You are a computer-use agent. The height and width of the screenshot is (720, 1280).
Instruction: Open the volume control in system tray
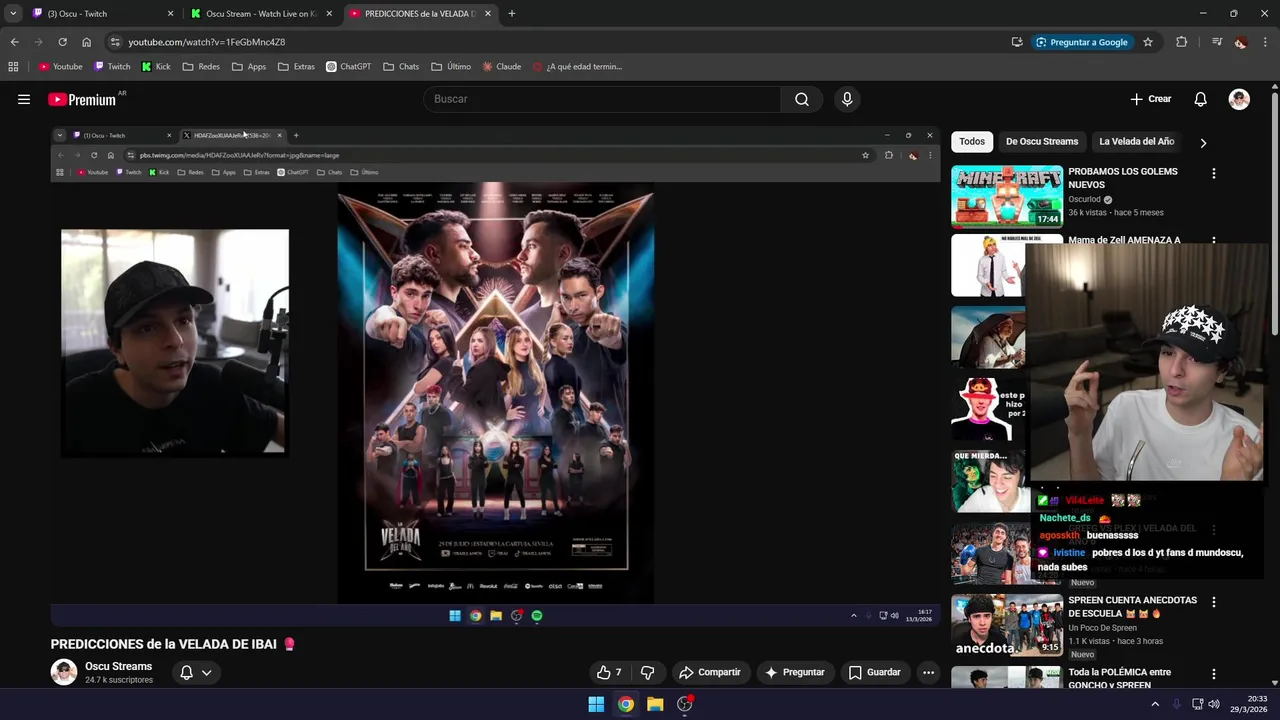(x=1214, y=704)
